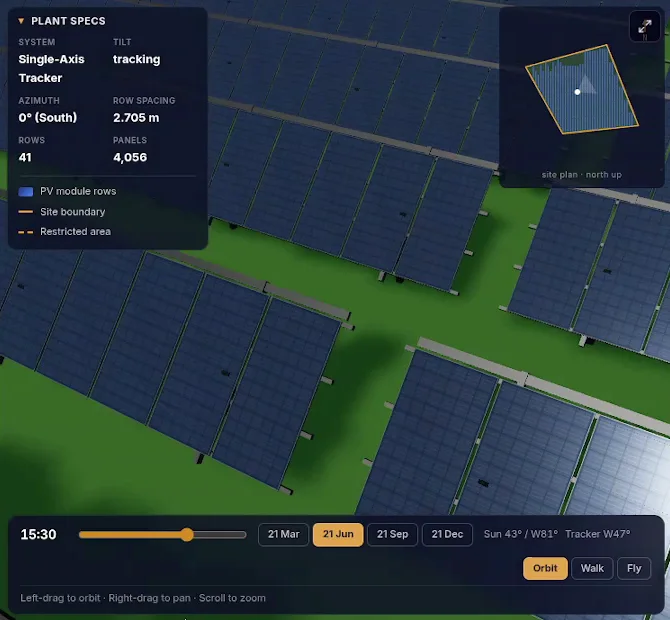The width and height of the screenshot is (670, 620).
Task: Click the 15:30 time readout
Action: pyautogui.click(x=38, y=534)
